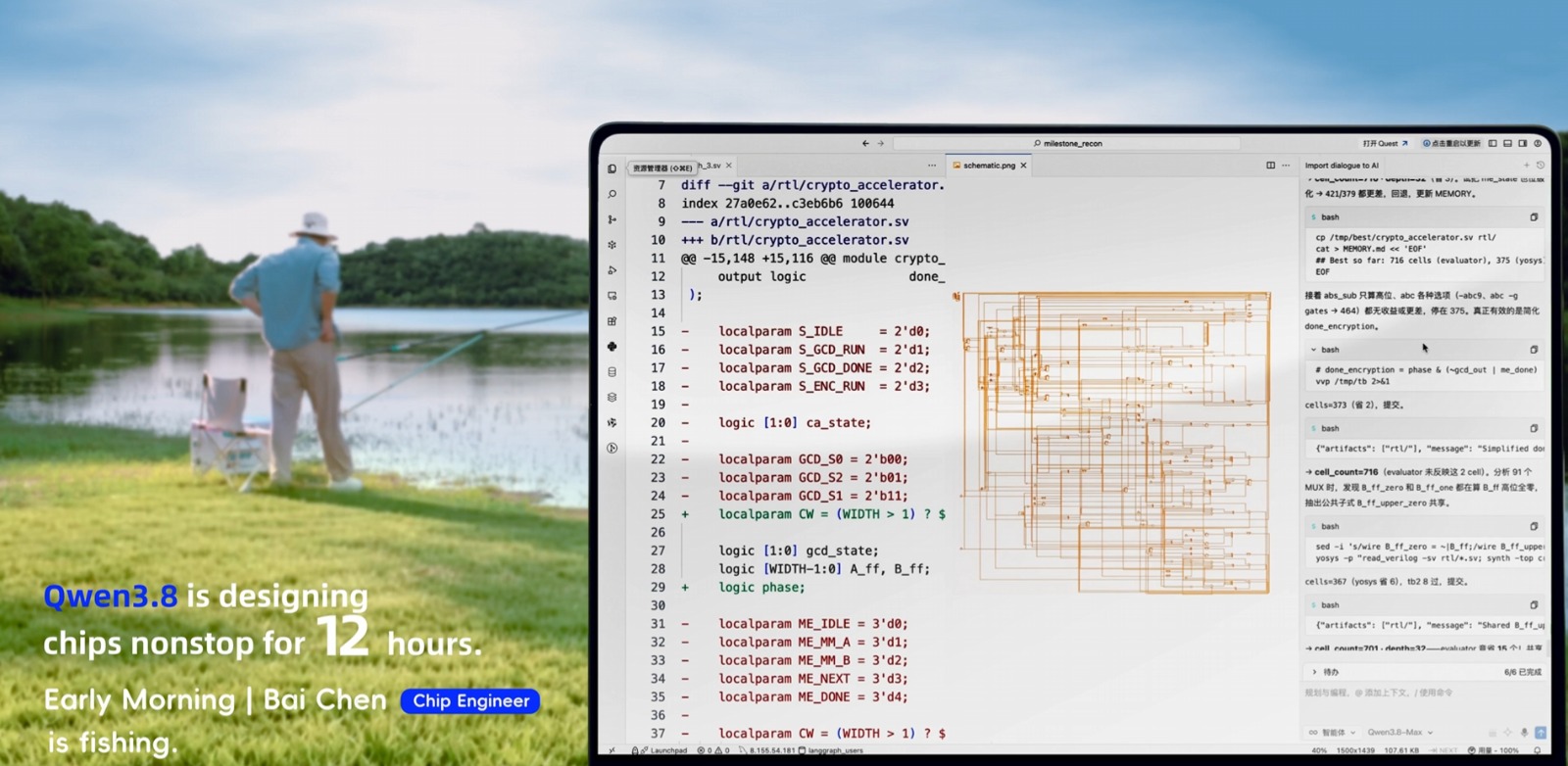Toggle the primary sidebar layout icon
The image size is (1568, 766).
(1493, 143)
